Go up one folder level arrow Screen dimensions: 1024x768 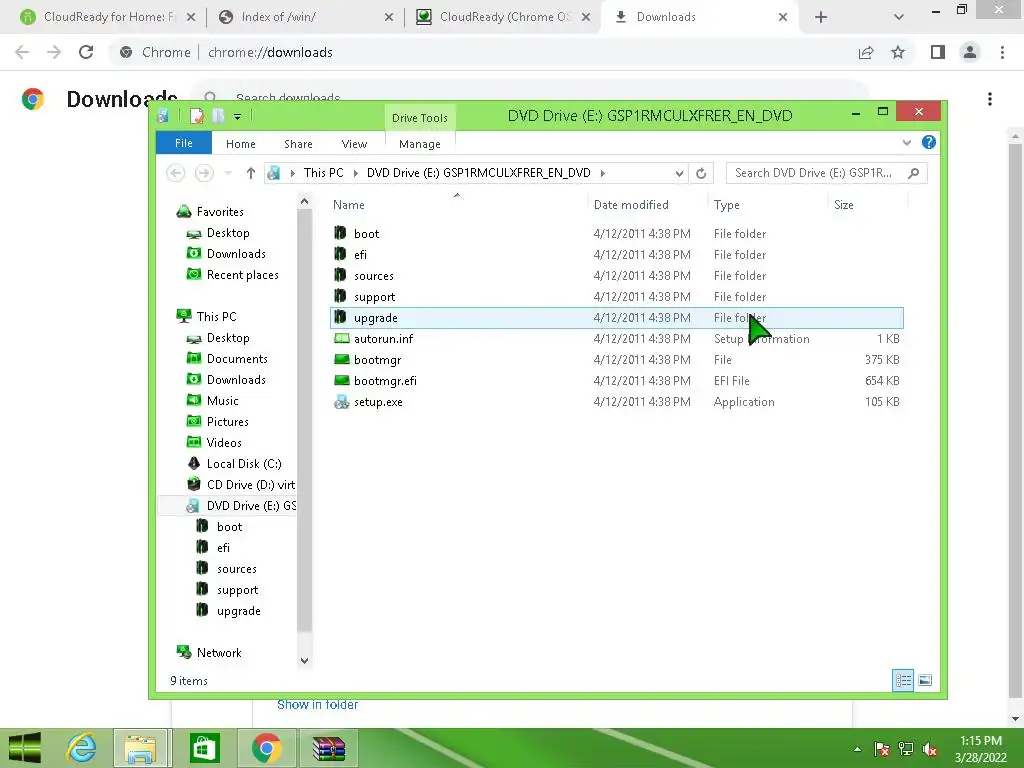[x=251, y=173]
